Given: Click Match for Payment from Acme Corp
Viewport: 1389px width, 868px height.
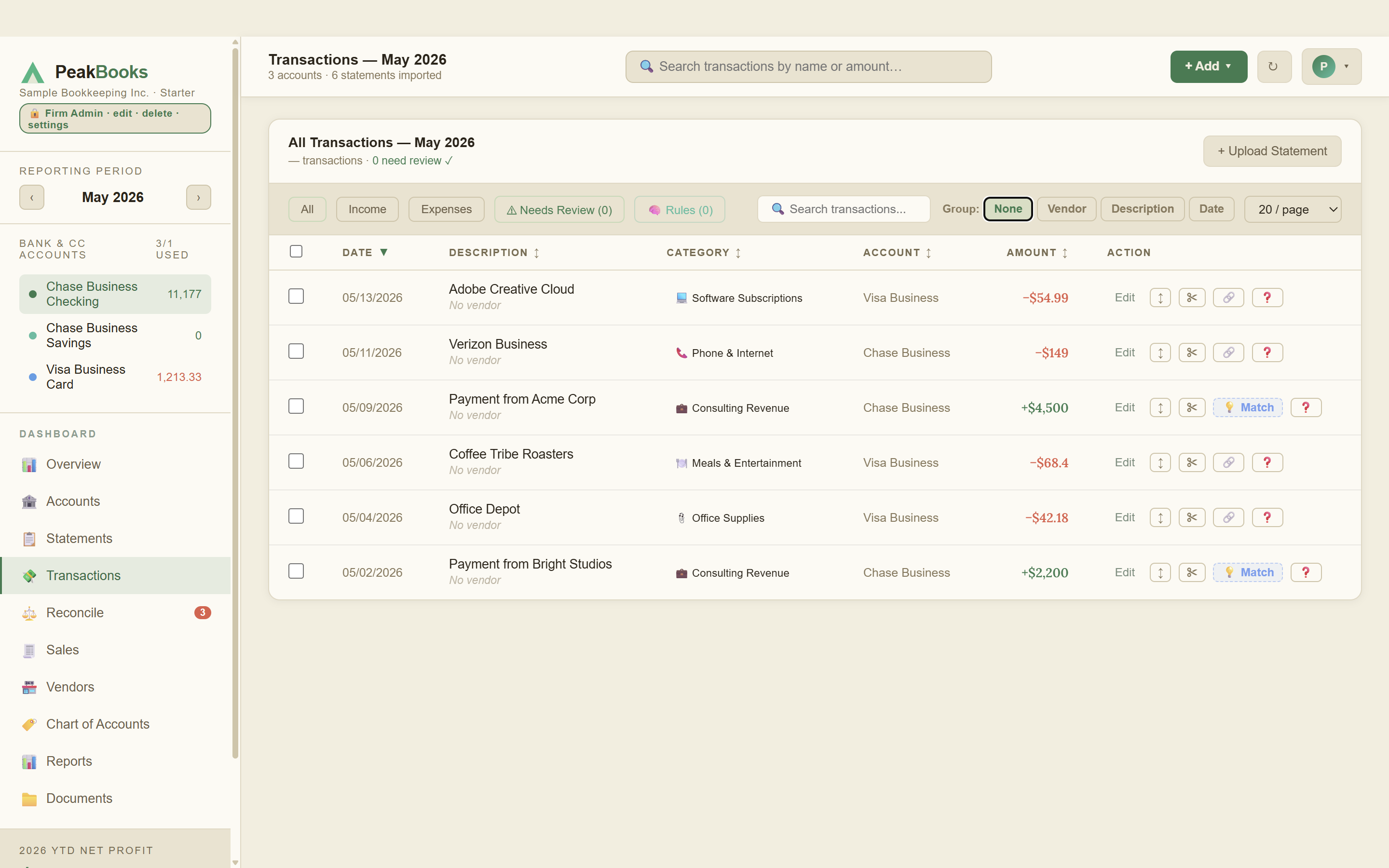Looking at the screenshot, I should point(1248,407).
